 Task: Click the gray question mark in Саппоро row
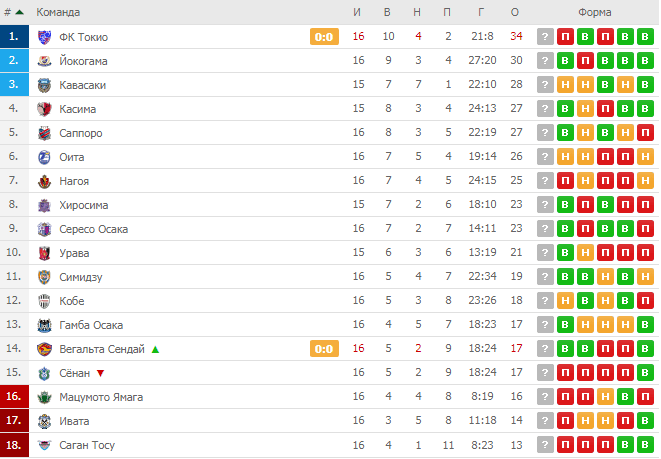tap(545, 133)
